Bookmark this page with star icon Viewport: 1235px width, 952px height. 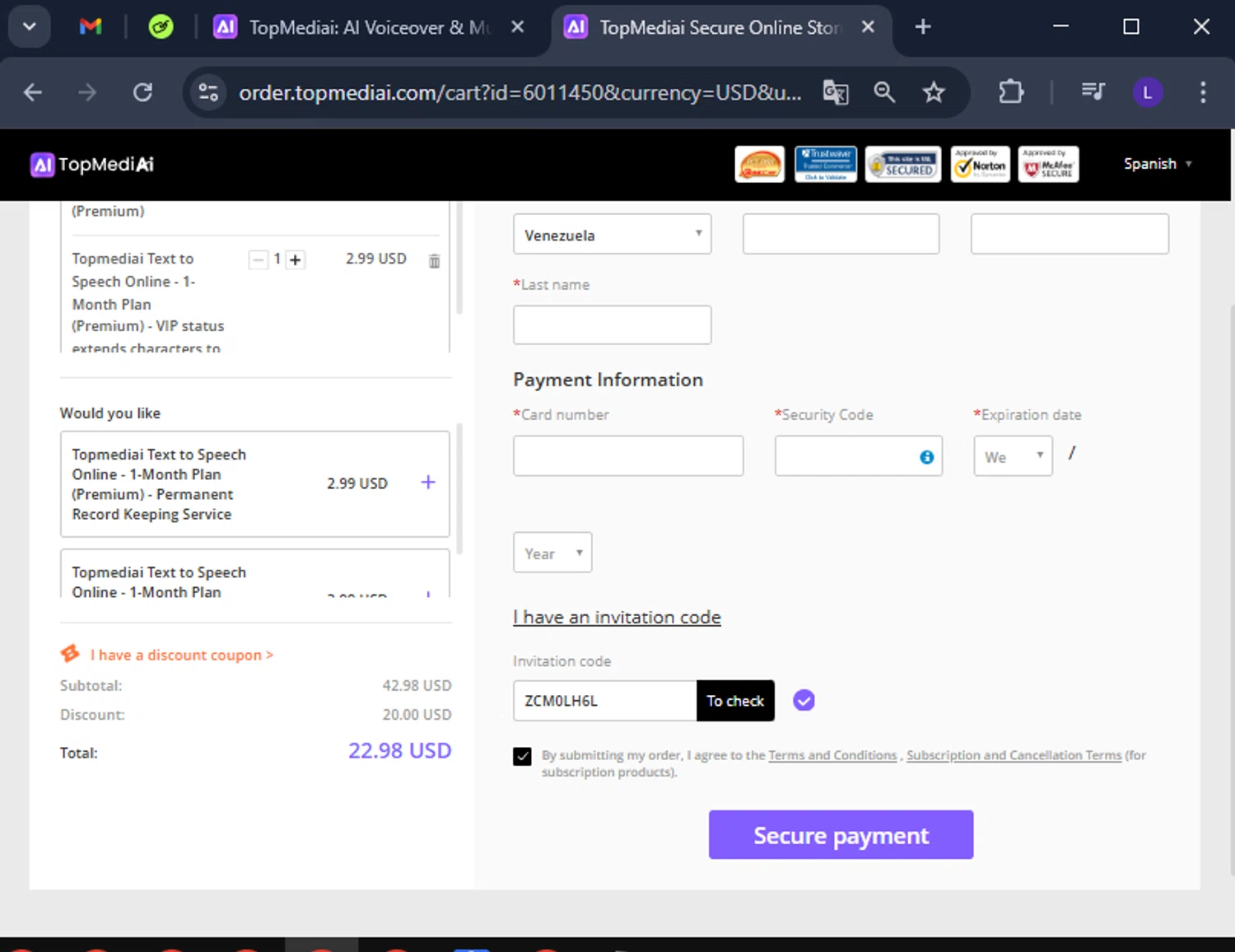coord(934,92)
